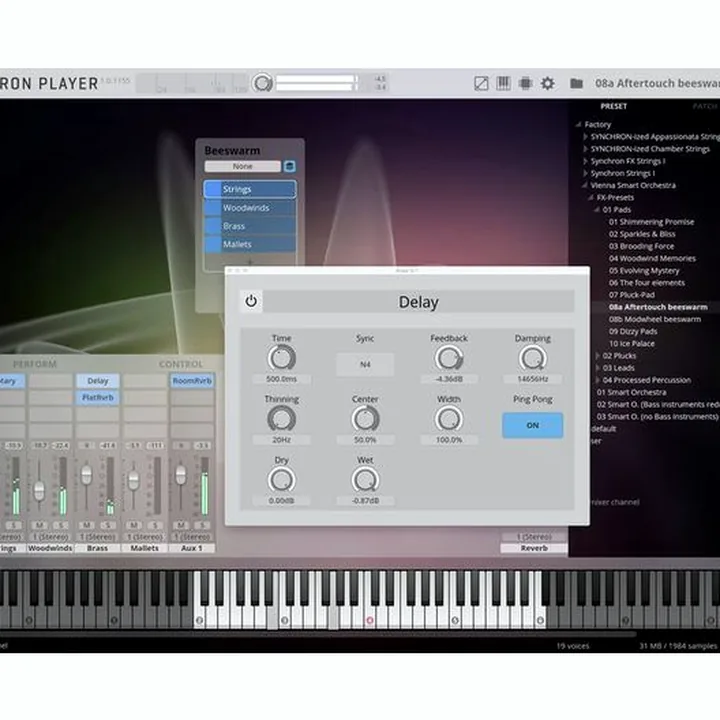Expand SYNCHRON-ized Chamber Strings folder
Image resolution: width=720 pixels, height=720 pixels.
pyautogui.click(x=585, y=149)
